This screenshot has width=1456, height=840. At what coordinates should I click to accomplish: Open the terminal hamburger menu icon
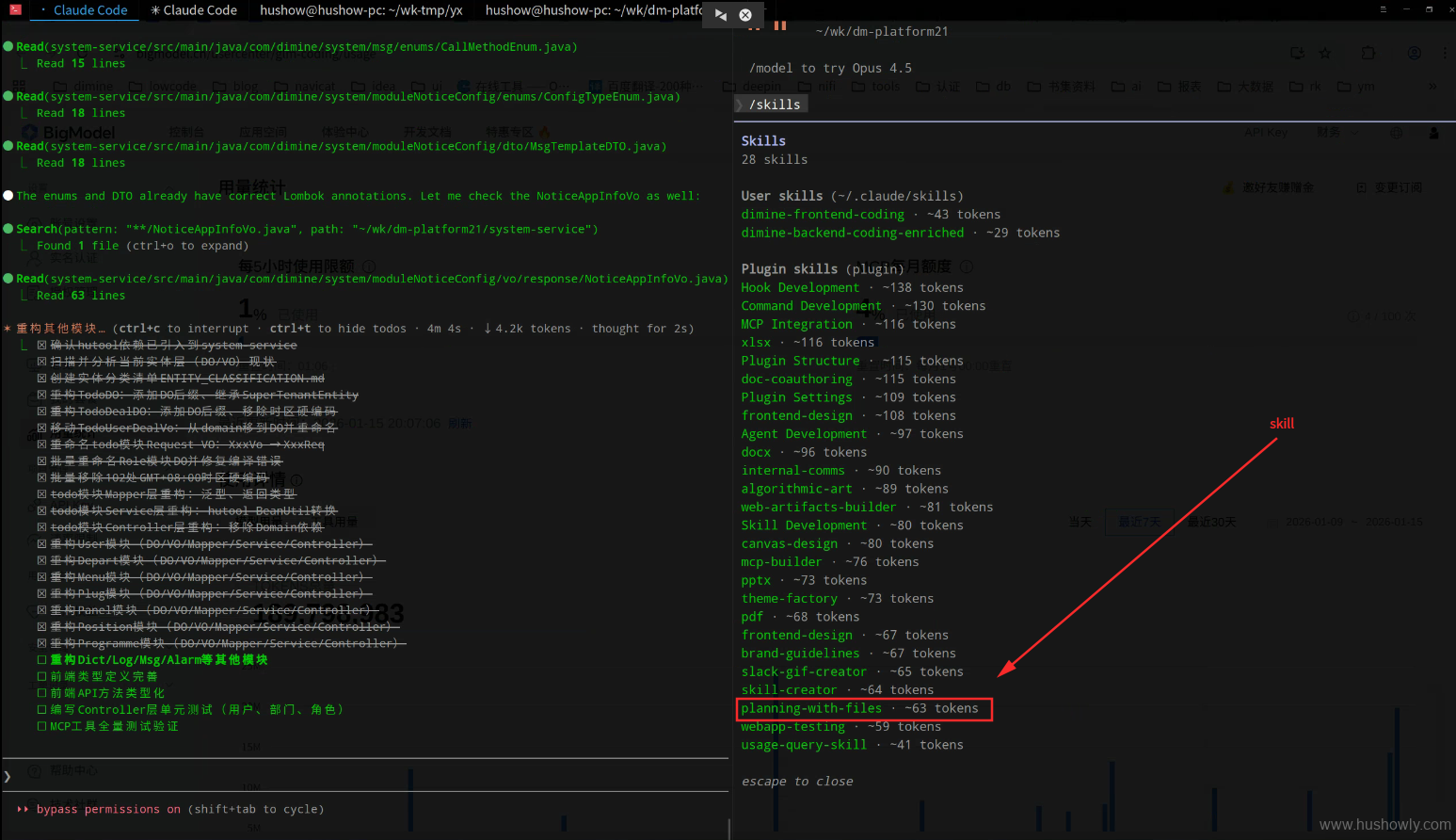point(1383,9)
